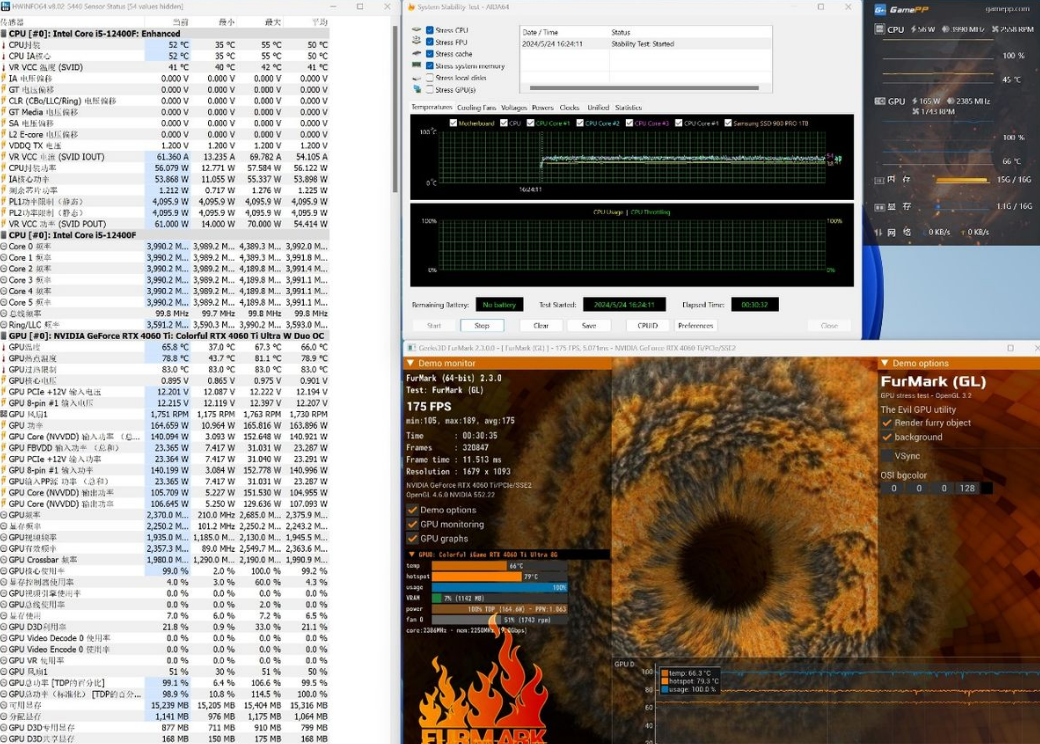This screenshot has width=1040, height=744.
Task: Click the Clear button in AIDA64
Action: (x=541, y=326)
